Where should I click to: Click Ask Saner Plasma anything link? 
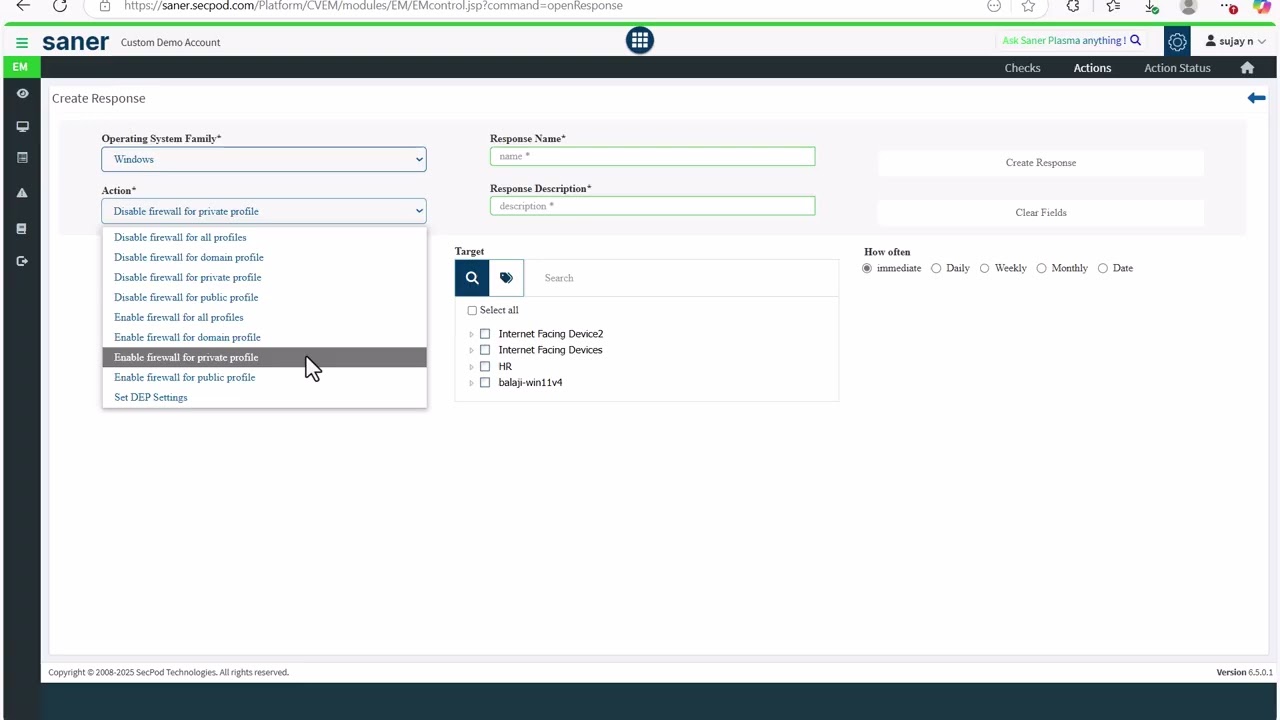tap(1064, 41)
